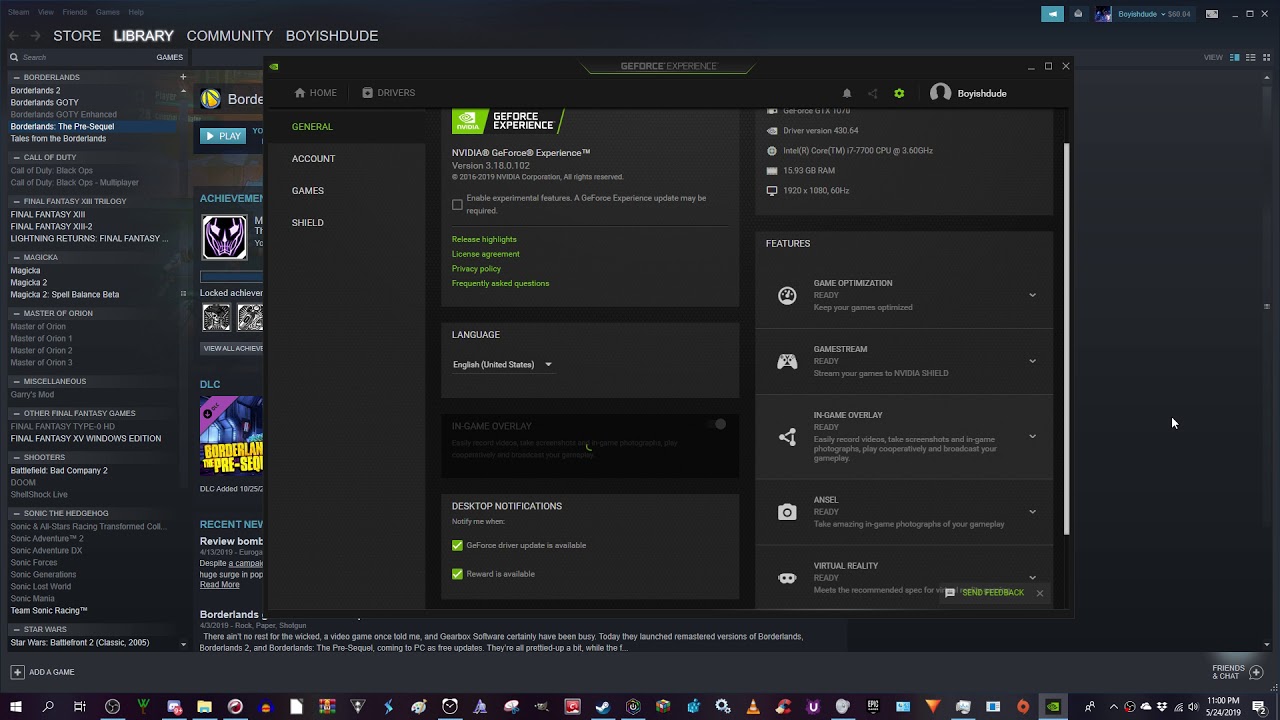The image size is (1280, 720).
Task: Click the Steam announcements megaphone icon
Action: click(x=1052, y=14)
